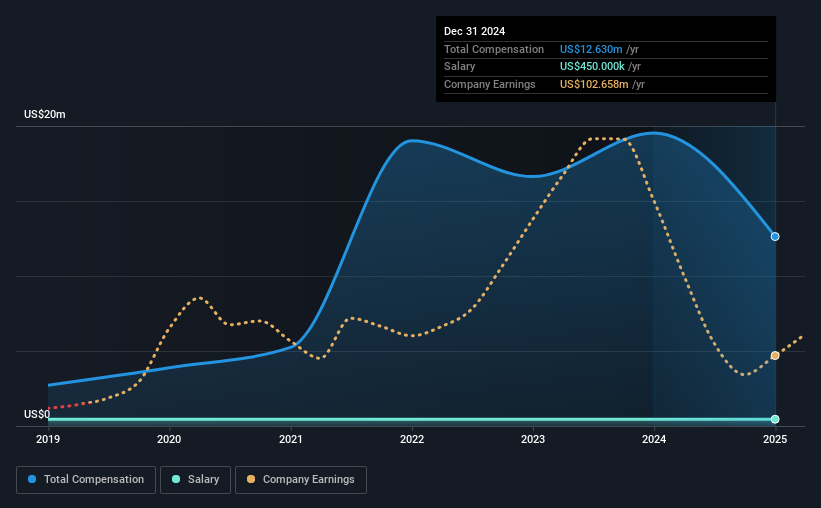821x508 pixels.
Task: Click the US$0 y-axis label
Action: pos(37,414)
